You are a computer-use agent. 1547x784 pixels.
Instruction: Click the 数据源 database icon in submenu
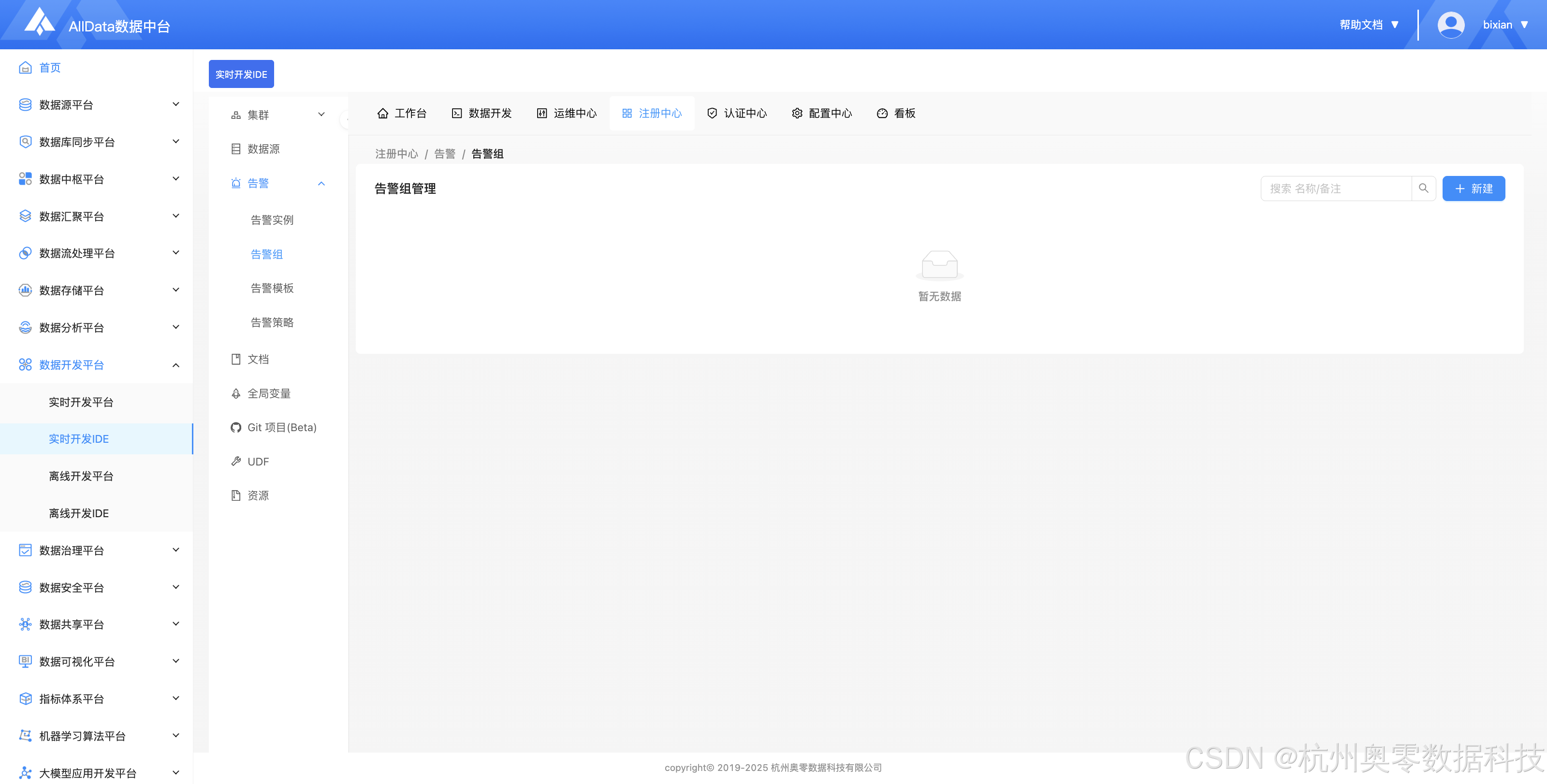tap(235, 149)
